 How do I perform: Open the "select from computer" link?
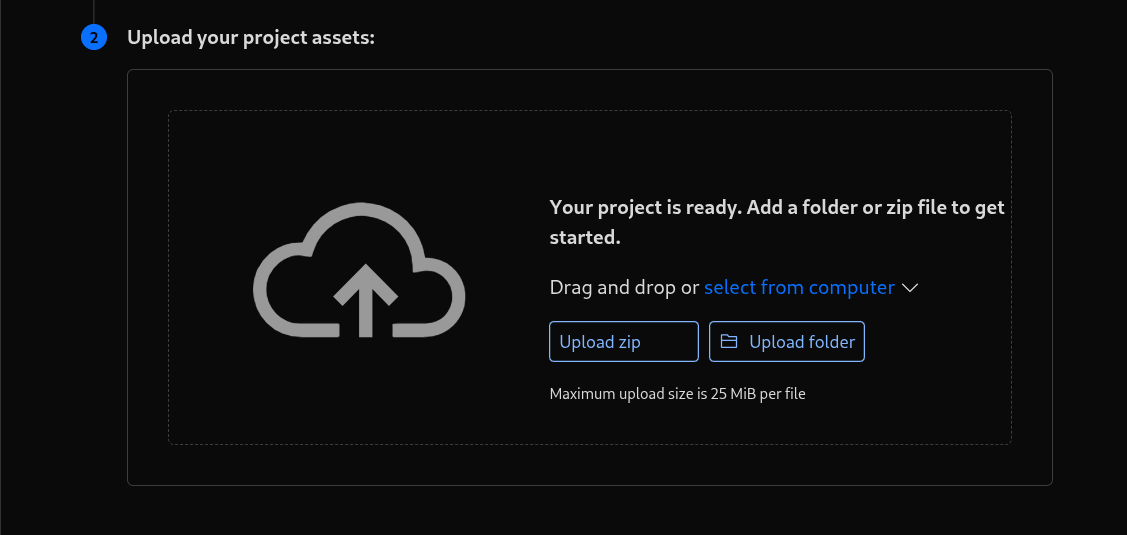pyautogui.click(x=798, y=288)
